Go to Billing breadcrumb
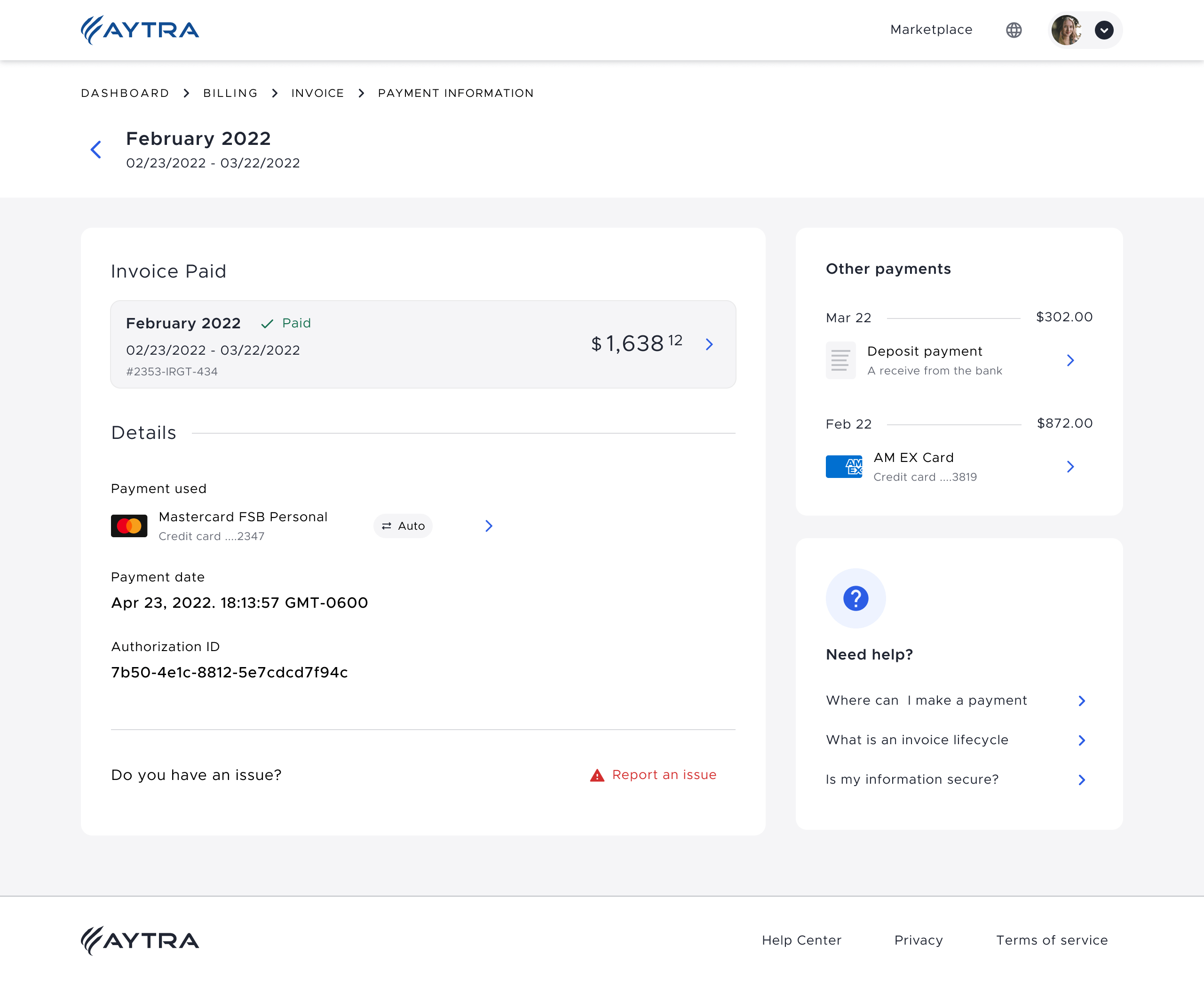1204x986 pixels. (230, 93)
